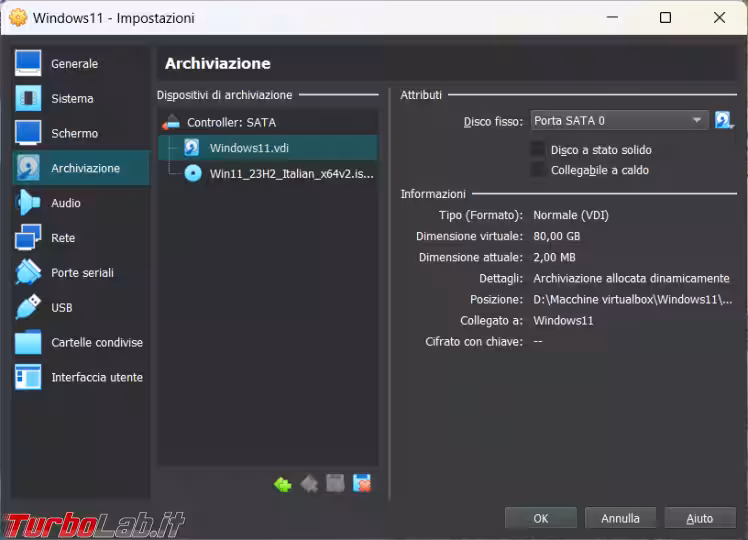The width and height of the screenshot is (748, 540).
Task: Click the green add controller icon
Action: pyautogui.click(x=283, y=484)
